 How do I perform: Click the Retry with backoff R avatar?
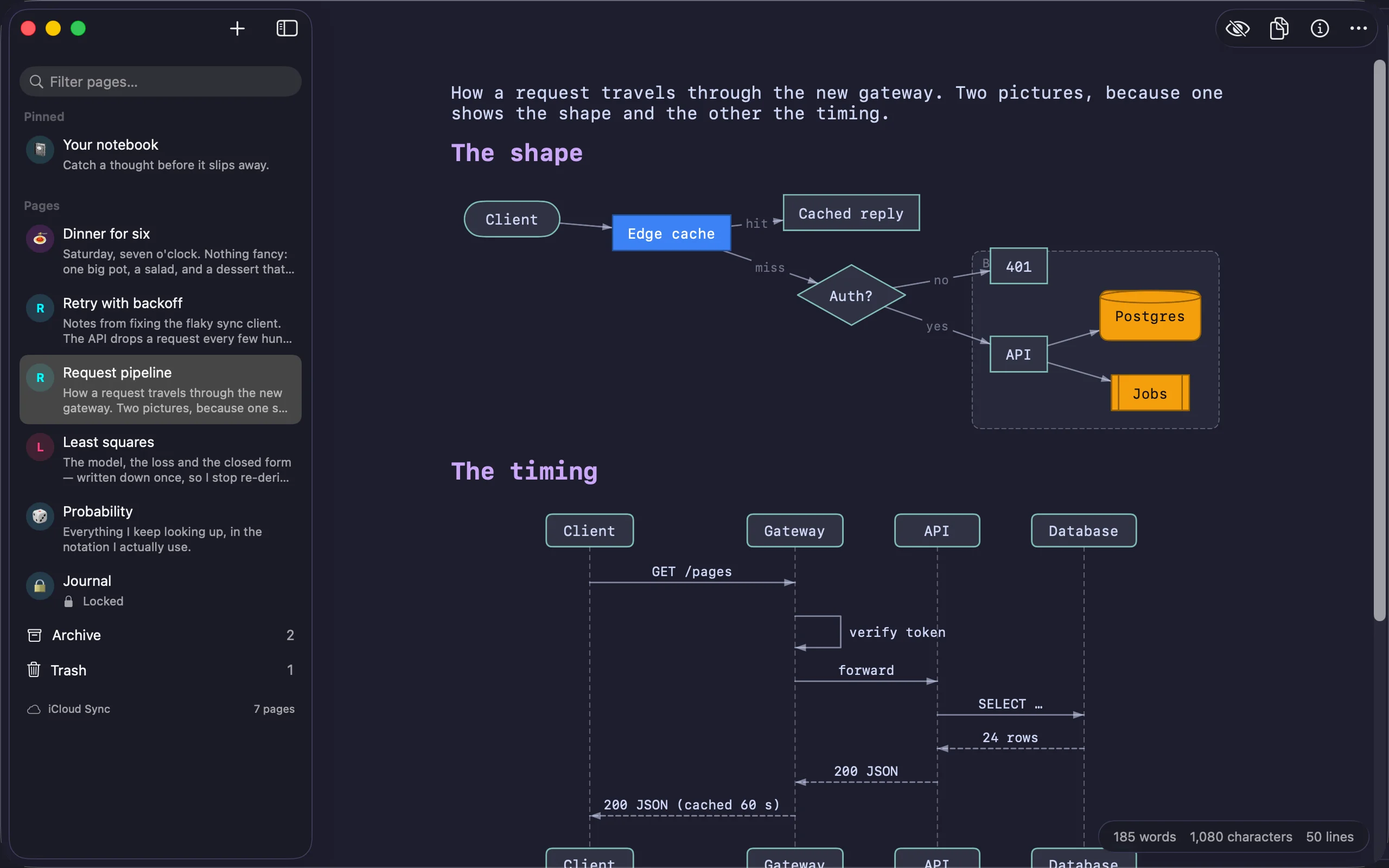pyautogui.click(x=40, y=308)
